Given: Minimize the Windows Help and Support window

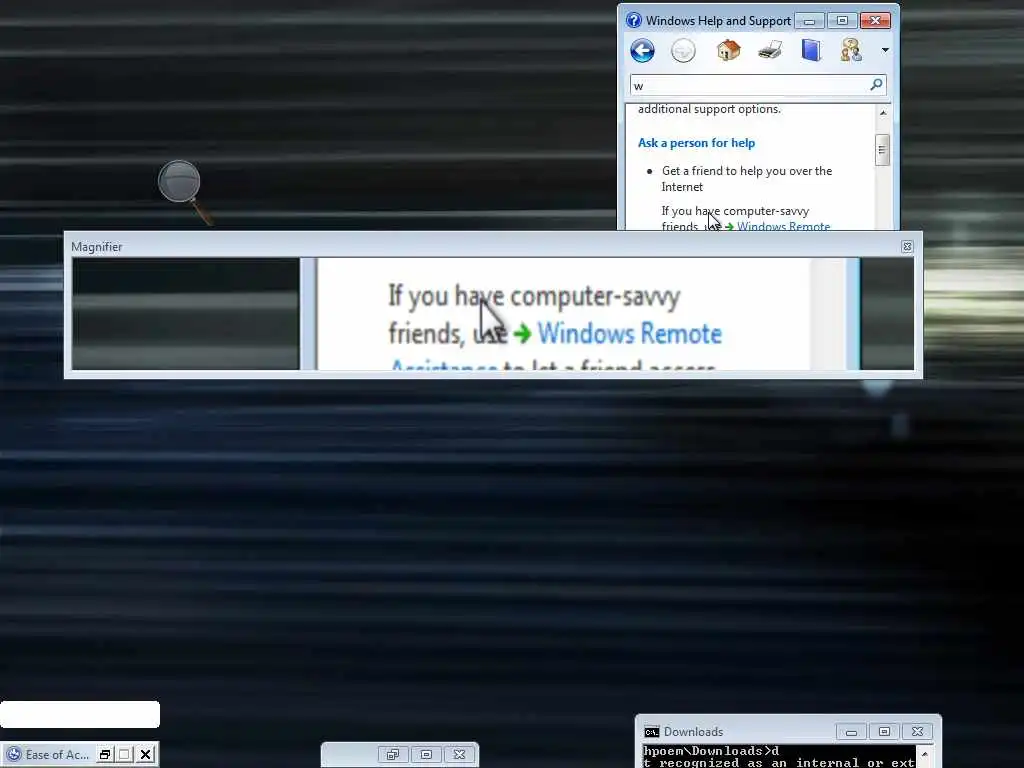Looking at the screenshot, I should [809, 21].
